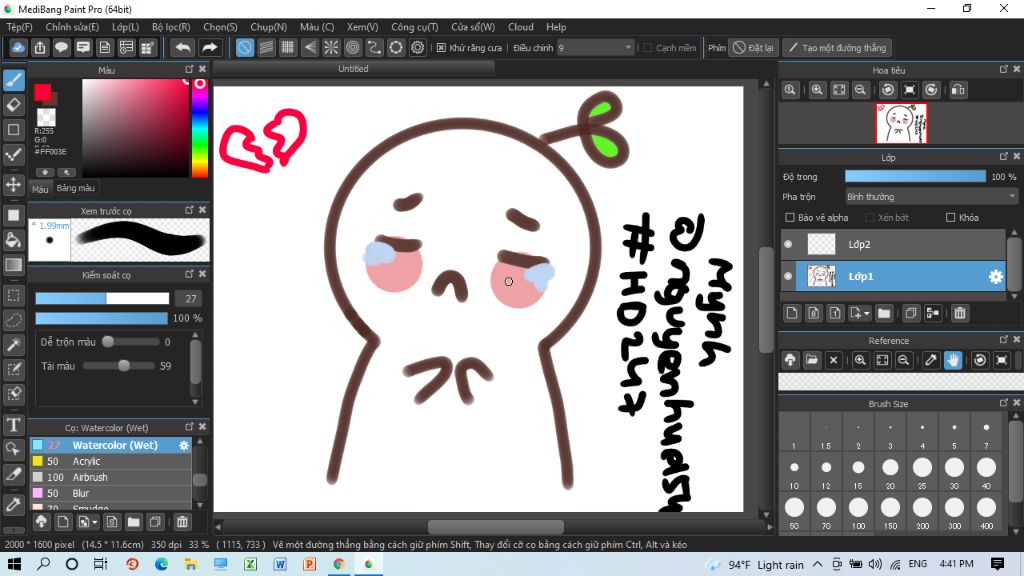Switch to the Bảng màu tab
1024x576 pixels.
coord(76,188)
